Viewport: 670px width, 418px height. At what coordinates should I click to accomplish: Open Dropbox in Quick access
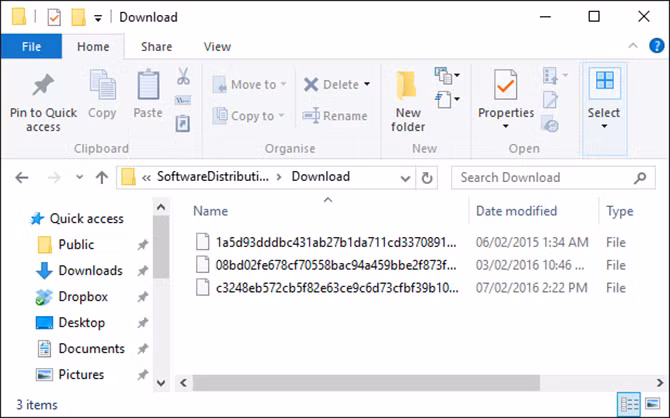83,297
